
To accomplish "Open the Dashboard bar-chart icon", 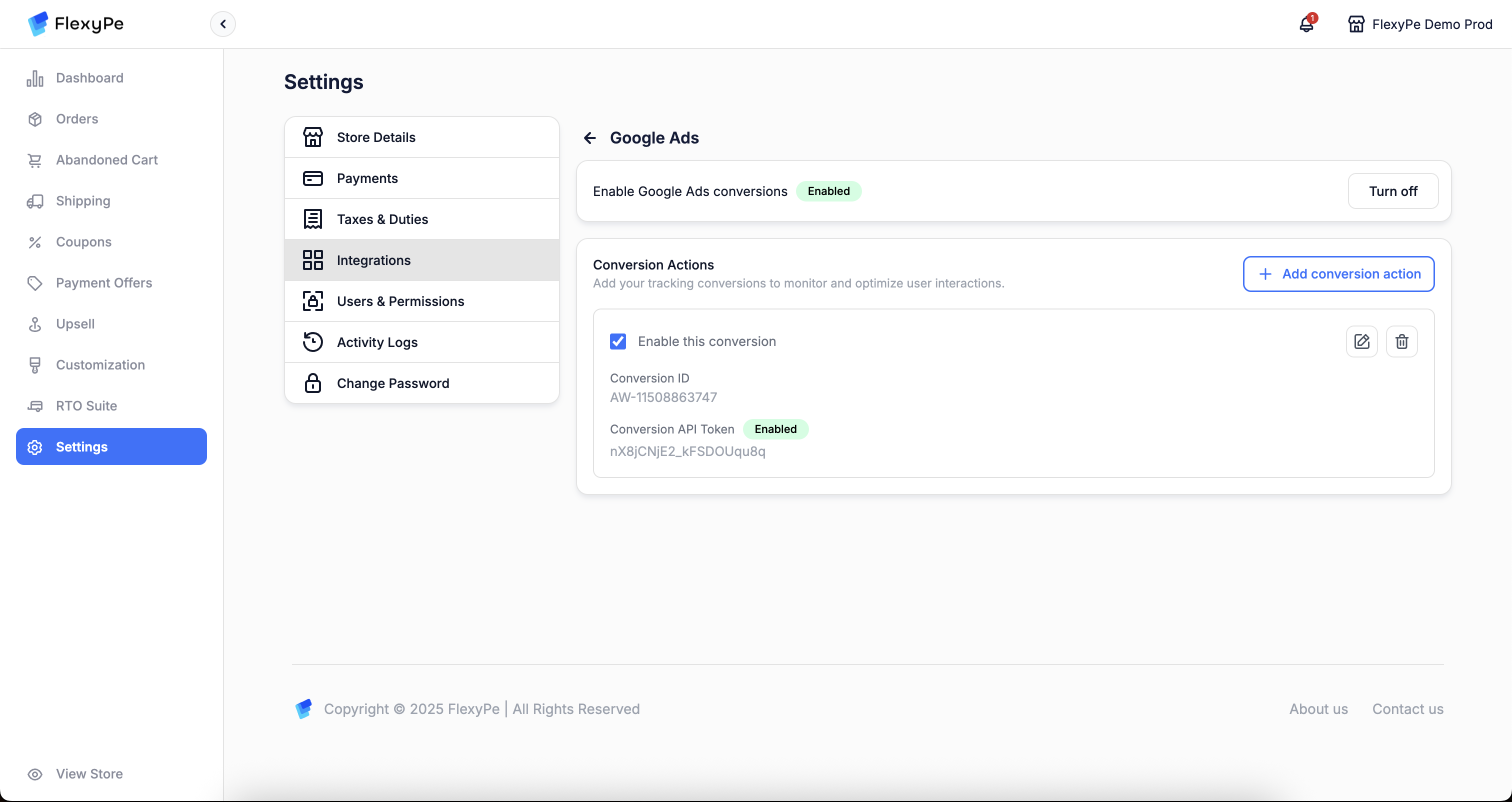I will [x=34, y=78].
